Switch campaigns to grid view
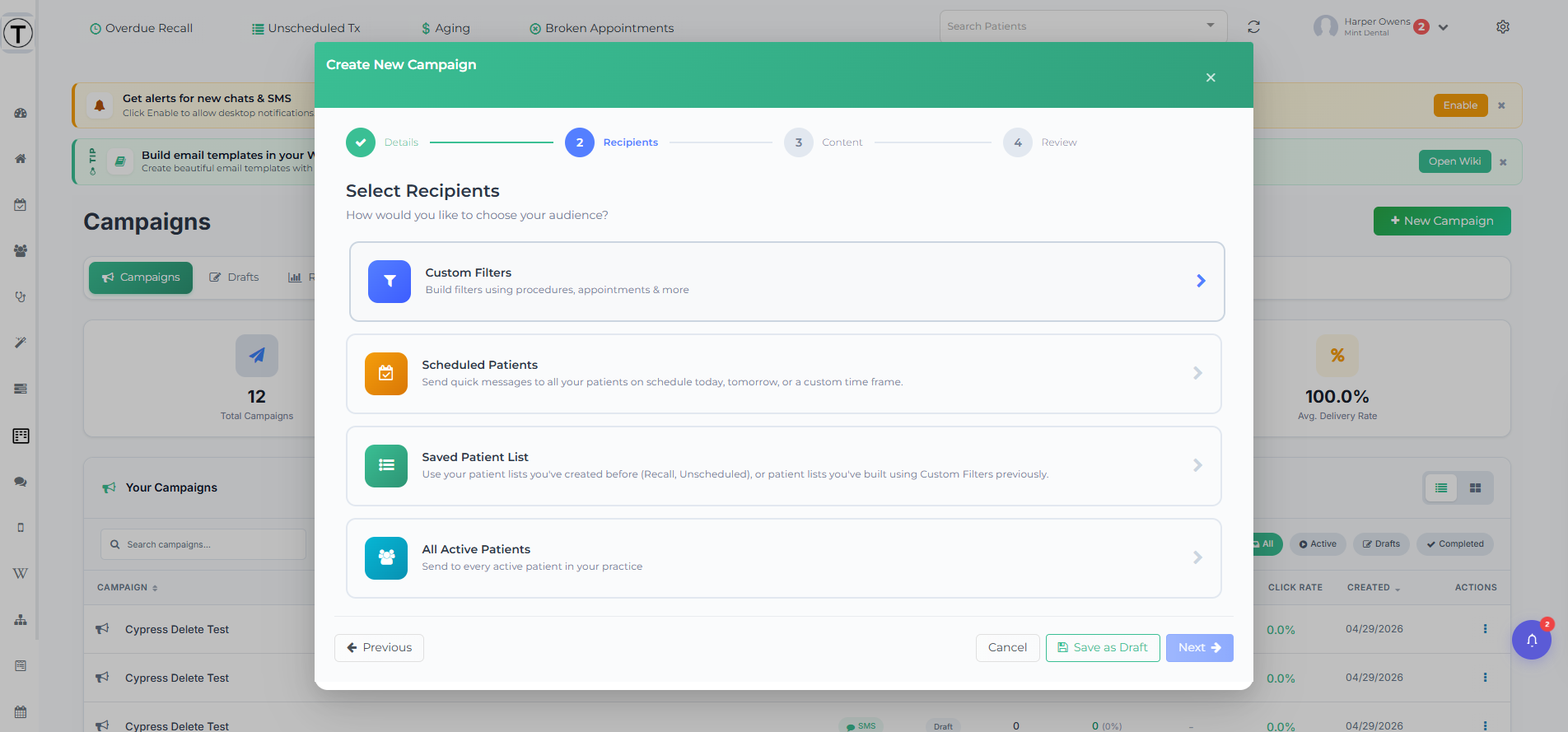The image size is (1568, 732). (1475, 488)
